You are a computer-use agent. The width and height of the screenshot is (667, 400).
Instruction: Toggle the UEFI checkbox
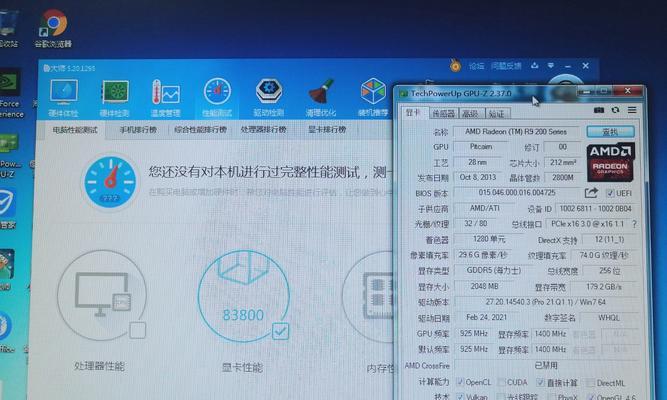[610, 193]
